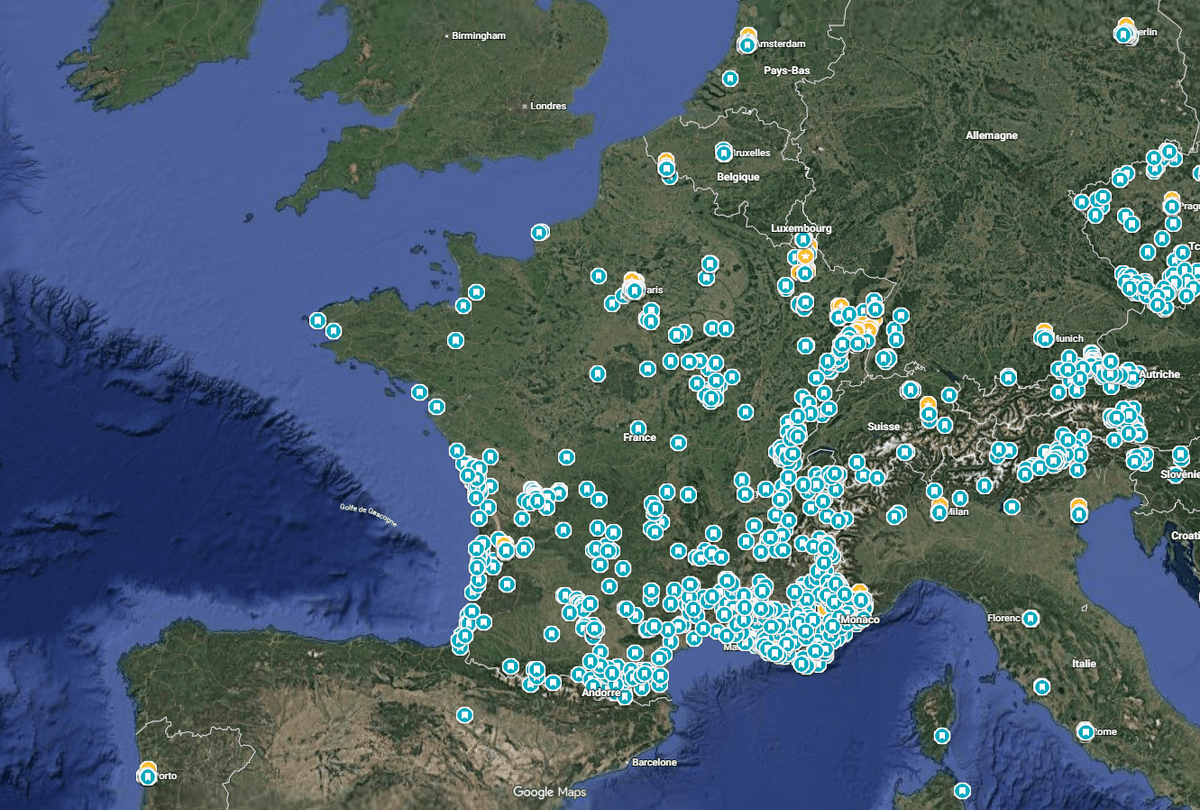Select the marker on the Normandy Channel coast
This screenshot has width=1200, height=810.
pyautogui.click(x=540, y=233)
